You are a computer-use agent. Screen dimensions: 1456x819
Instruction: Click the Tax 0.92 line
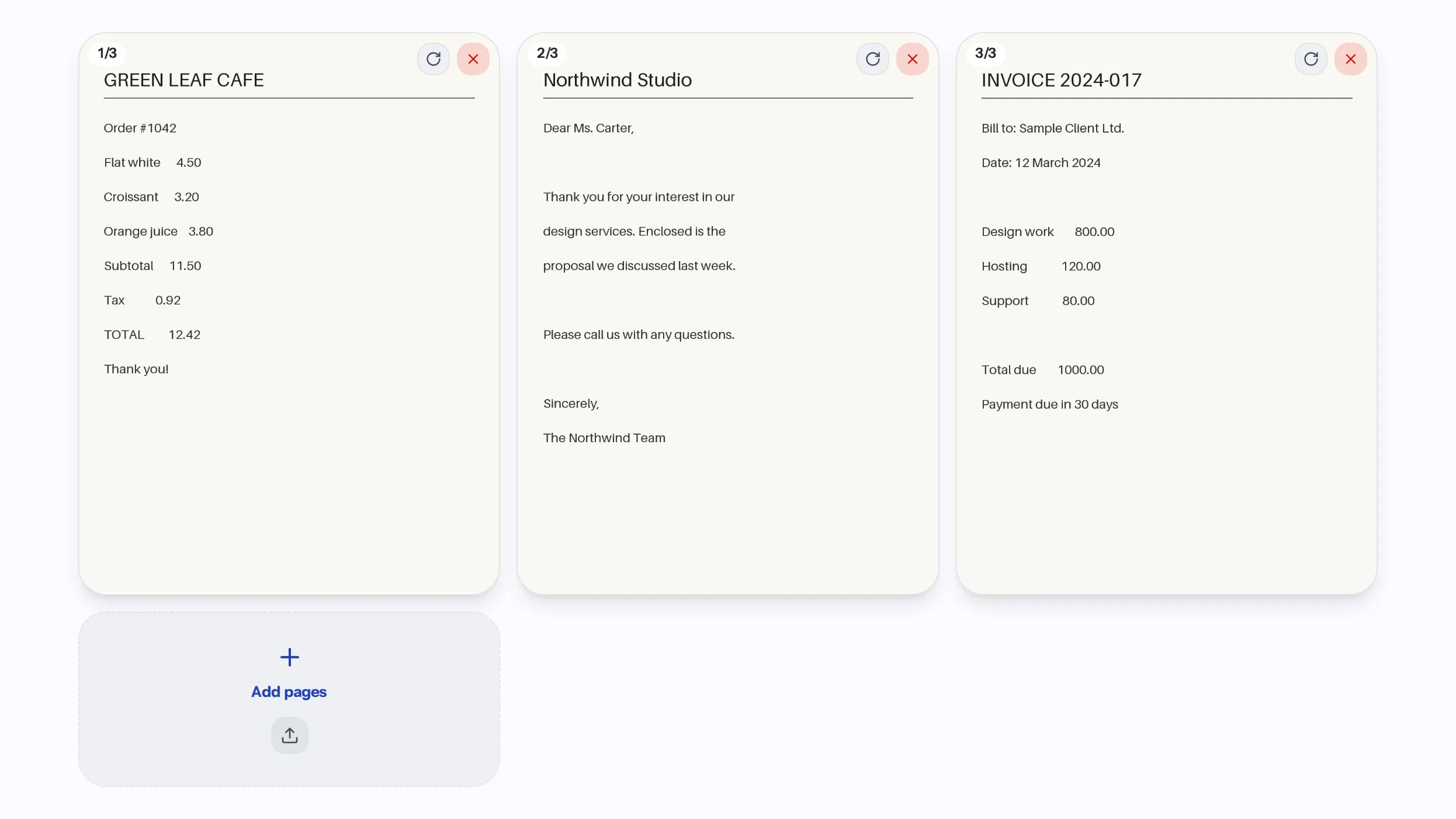coord(142,300)
